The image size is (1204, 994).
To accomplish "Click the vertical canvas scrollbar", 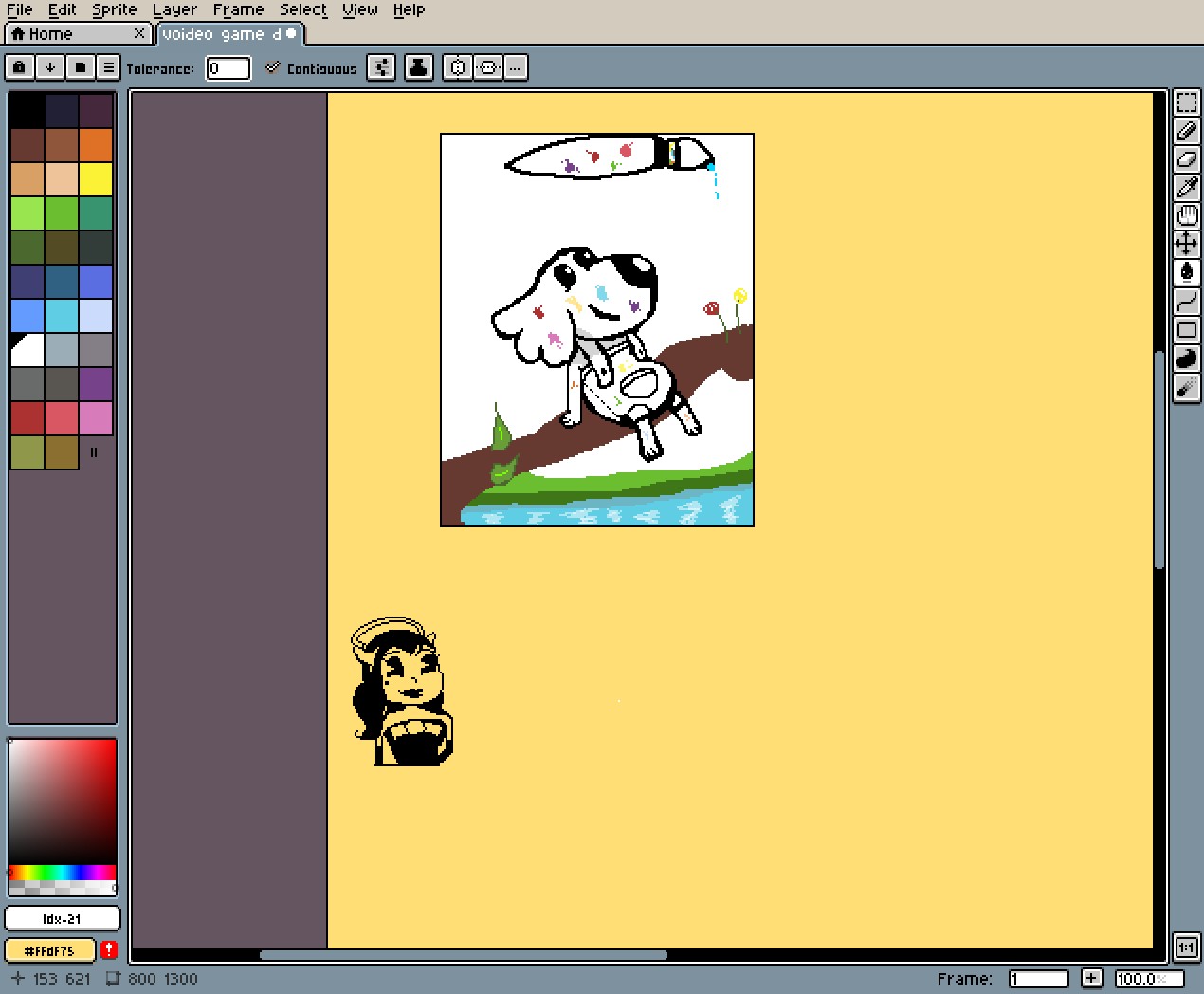I will point(1158,460).
